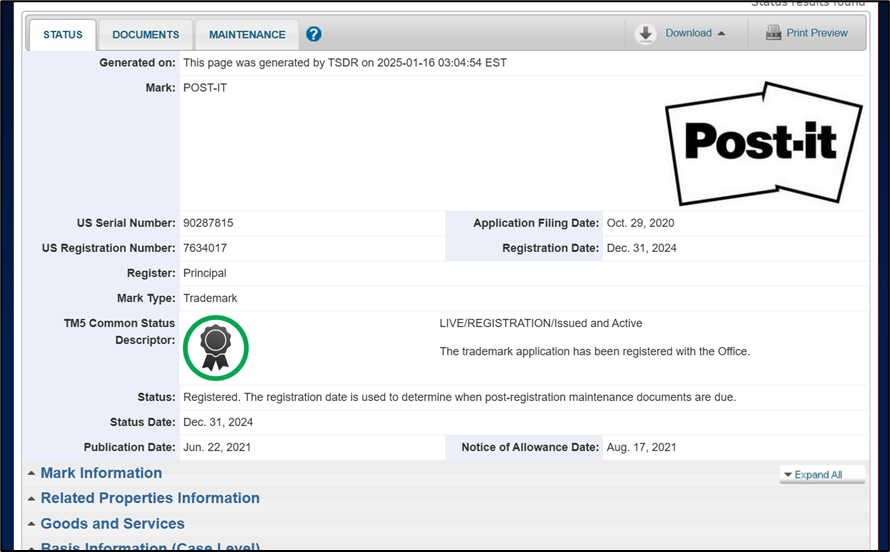The height and width of the screenshot is (552, 890).
Task: Click the arrow beside Related Properties Information
Action: click(x=32, y=499)
